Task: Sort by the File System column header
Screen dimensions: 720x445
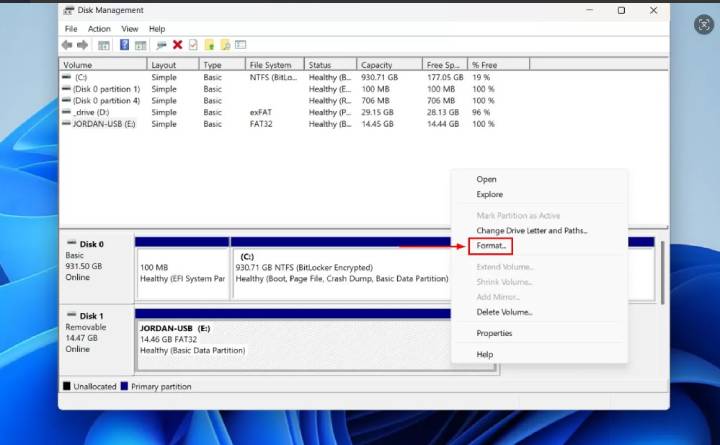Action: (275, 65)
